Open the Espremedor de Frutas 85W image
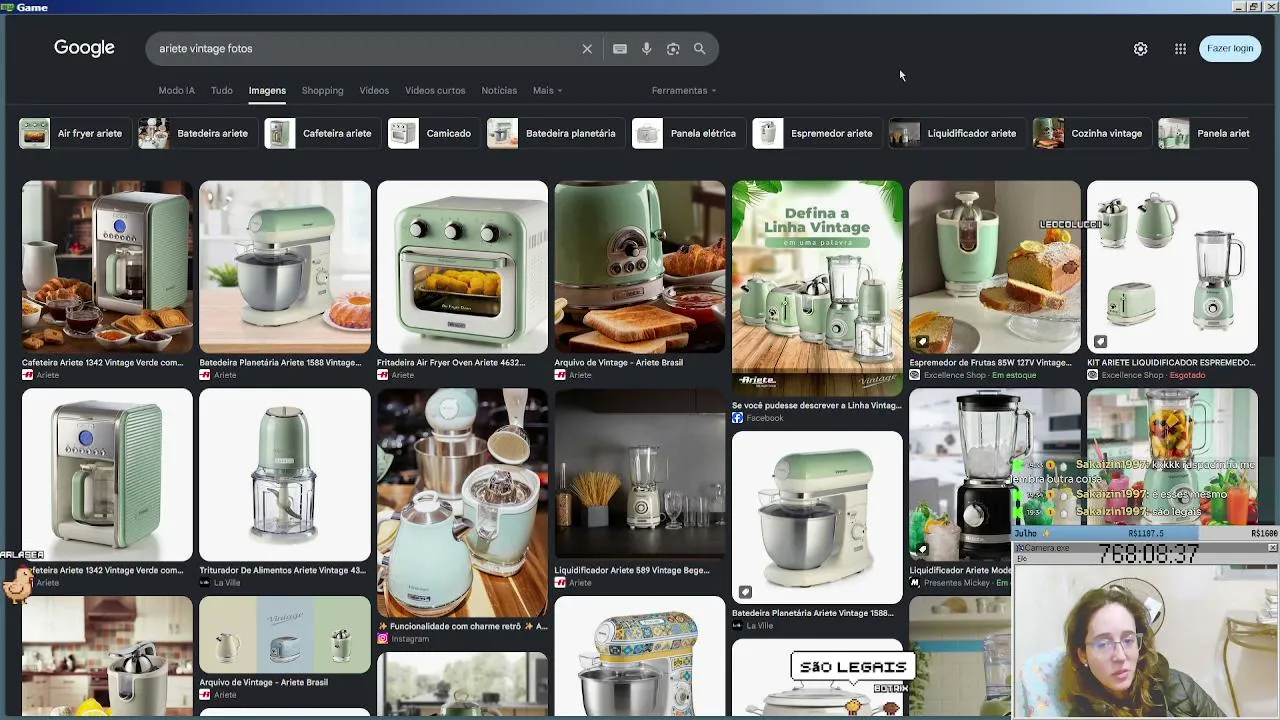 coord(995,267)
